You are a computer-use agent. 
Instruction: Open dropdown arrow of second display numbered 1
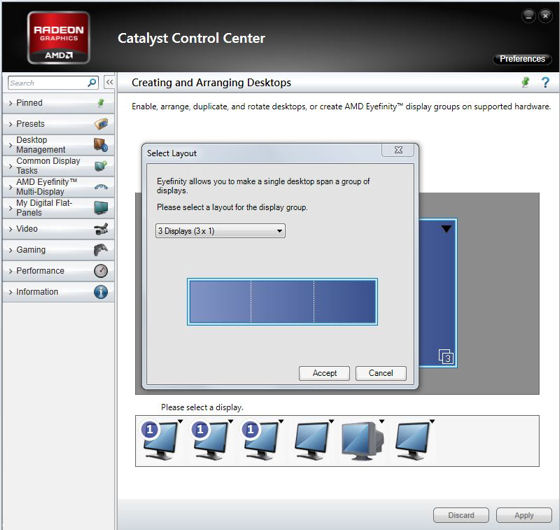[231, 421]
